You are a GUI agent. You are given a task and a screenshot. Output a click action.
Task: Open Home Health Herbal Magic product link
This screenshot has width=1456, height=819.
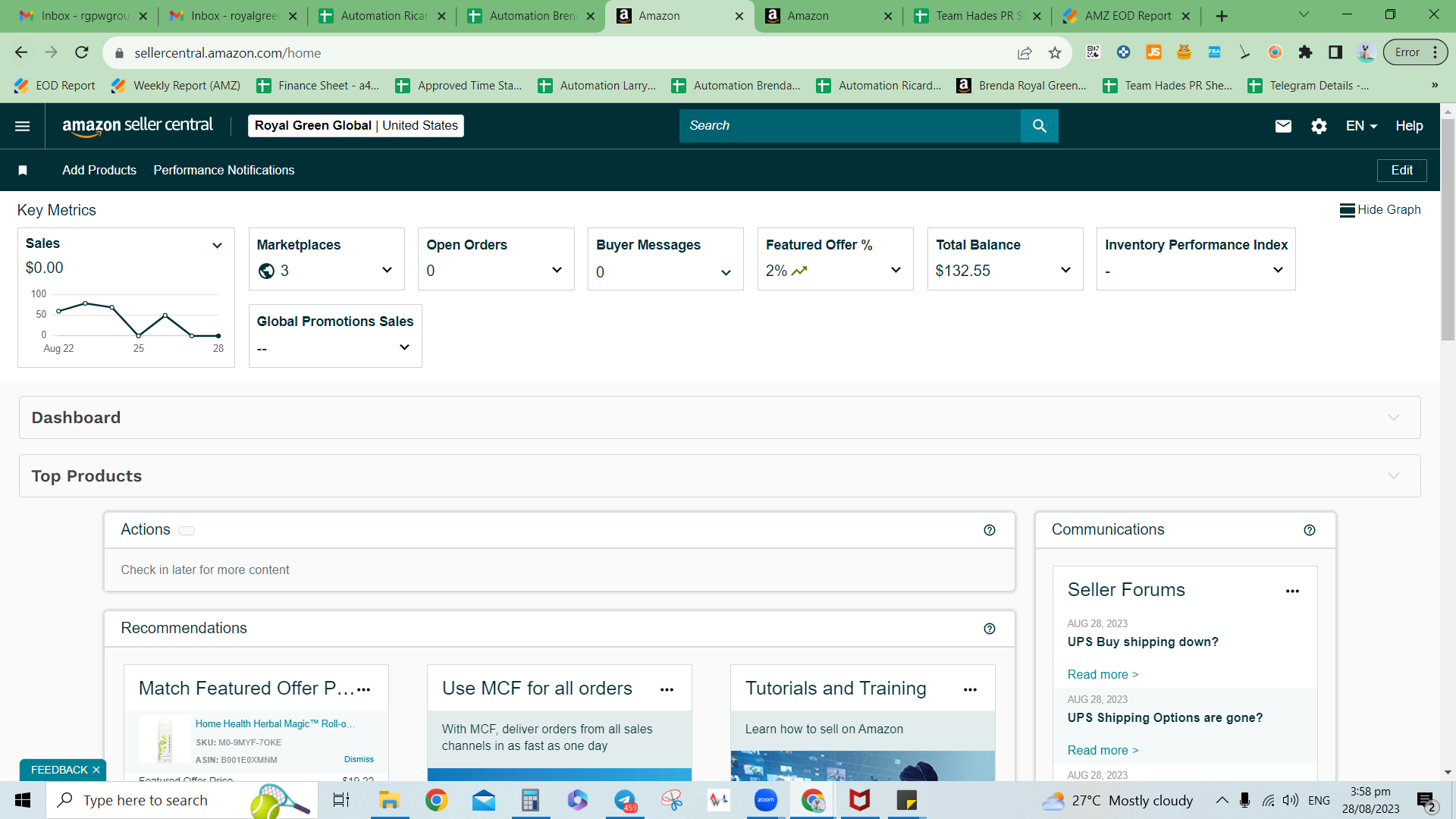tap(275, 724)
